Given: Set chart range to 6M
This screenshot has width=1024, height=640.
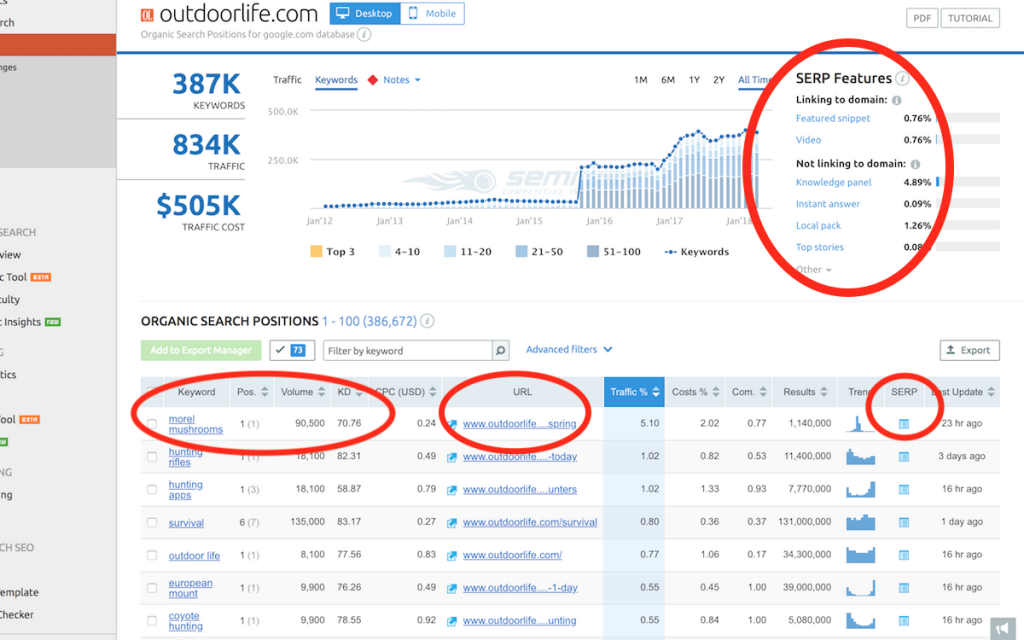Looking at the screenshot, I should click(667, 80).
